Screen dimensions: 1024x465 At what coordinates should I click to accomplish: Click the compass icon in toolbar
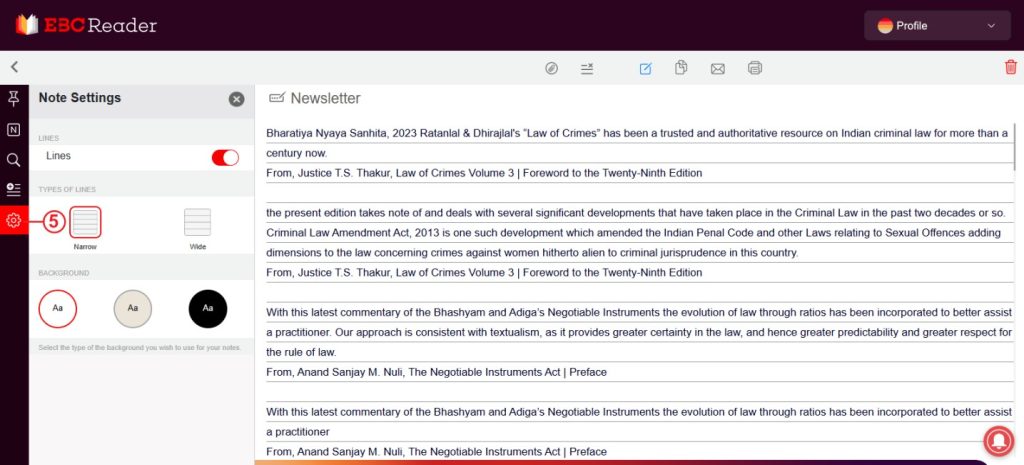pos(551,68)
